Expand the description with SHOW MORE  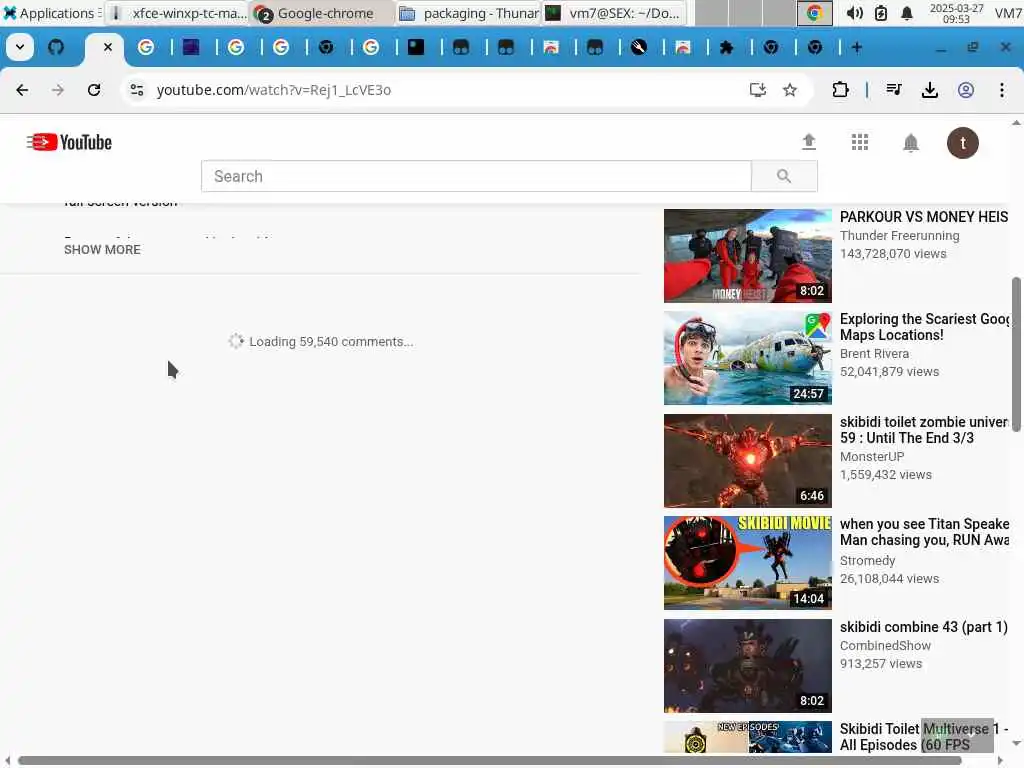pyautogui.click(x=103, y=249)
